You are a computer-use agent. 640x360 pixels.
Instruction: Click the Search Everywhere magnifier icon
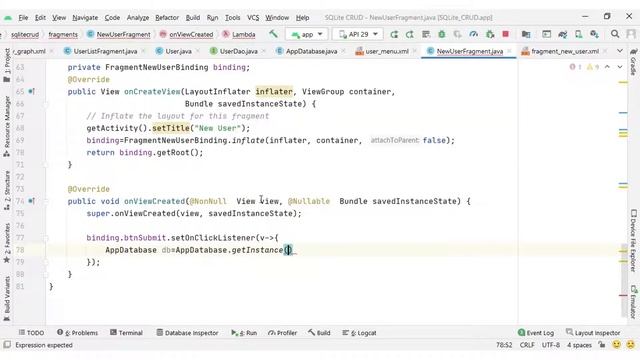tap(615, 34)
